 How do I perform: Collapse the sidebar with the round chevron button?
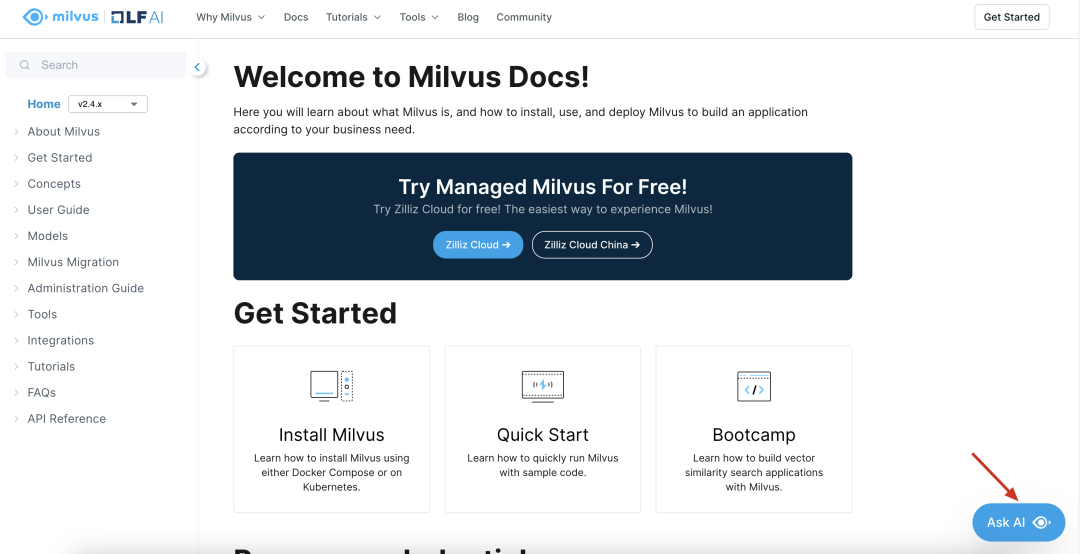(x=198, y=67)
